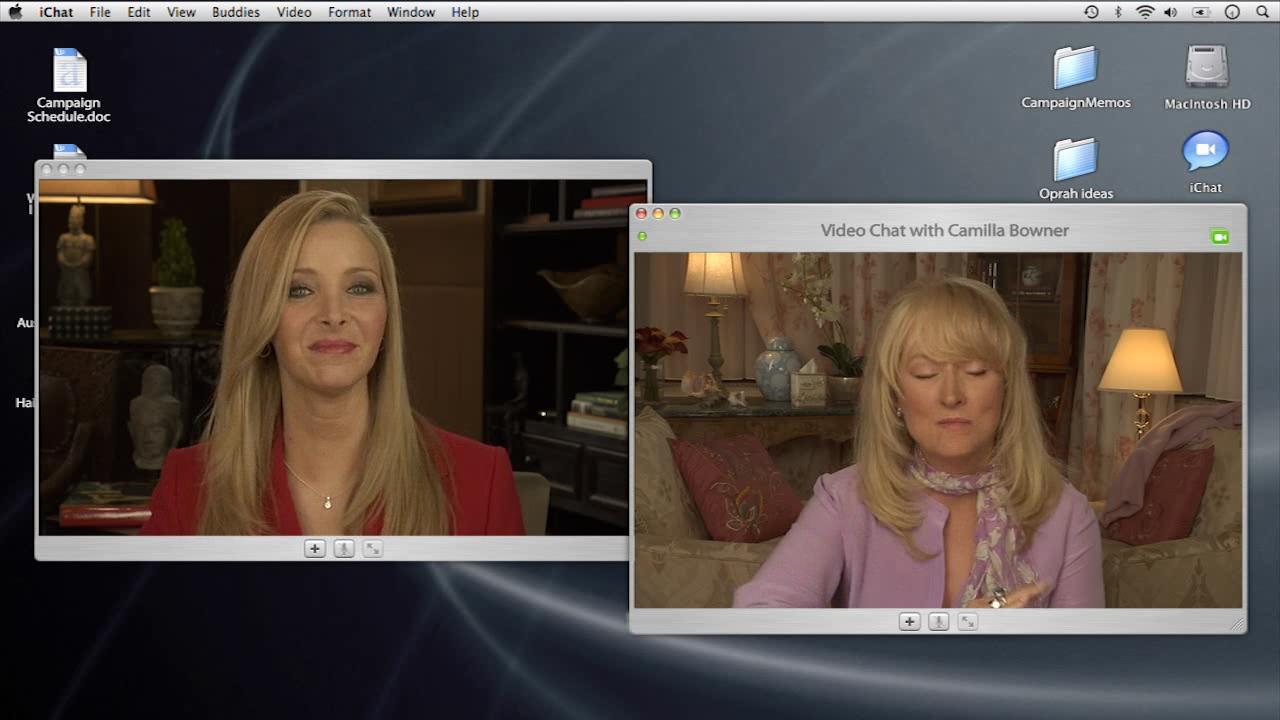Screen dimensions: 1280x720
Task: Close the Camilla Bowner video chat window
Action: click(x=642, y=213)
